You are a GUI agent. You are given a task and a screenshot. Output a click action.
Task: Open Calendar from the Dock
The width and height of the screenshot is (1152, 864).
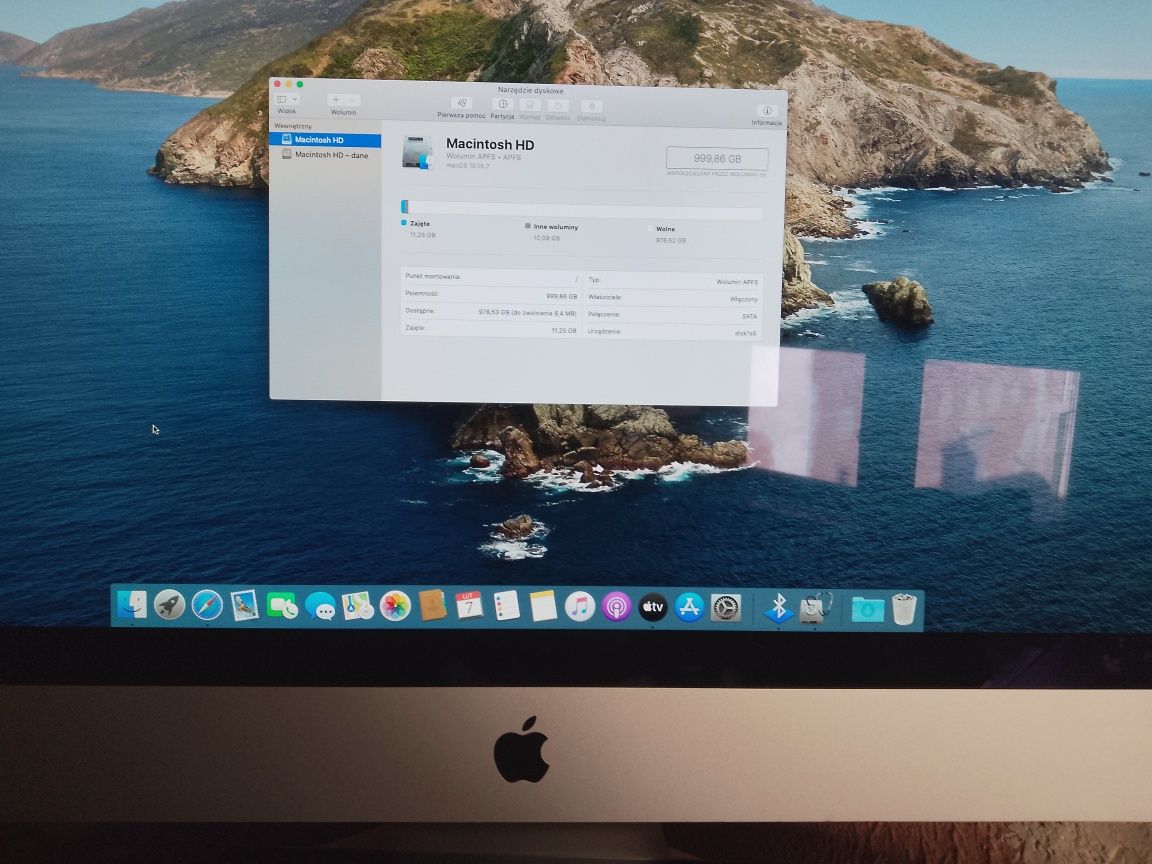pyautogui.click(x=469, y=606)
